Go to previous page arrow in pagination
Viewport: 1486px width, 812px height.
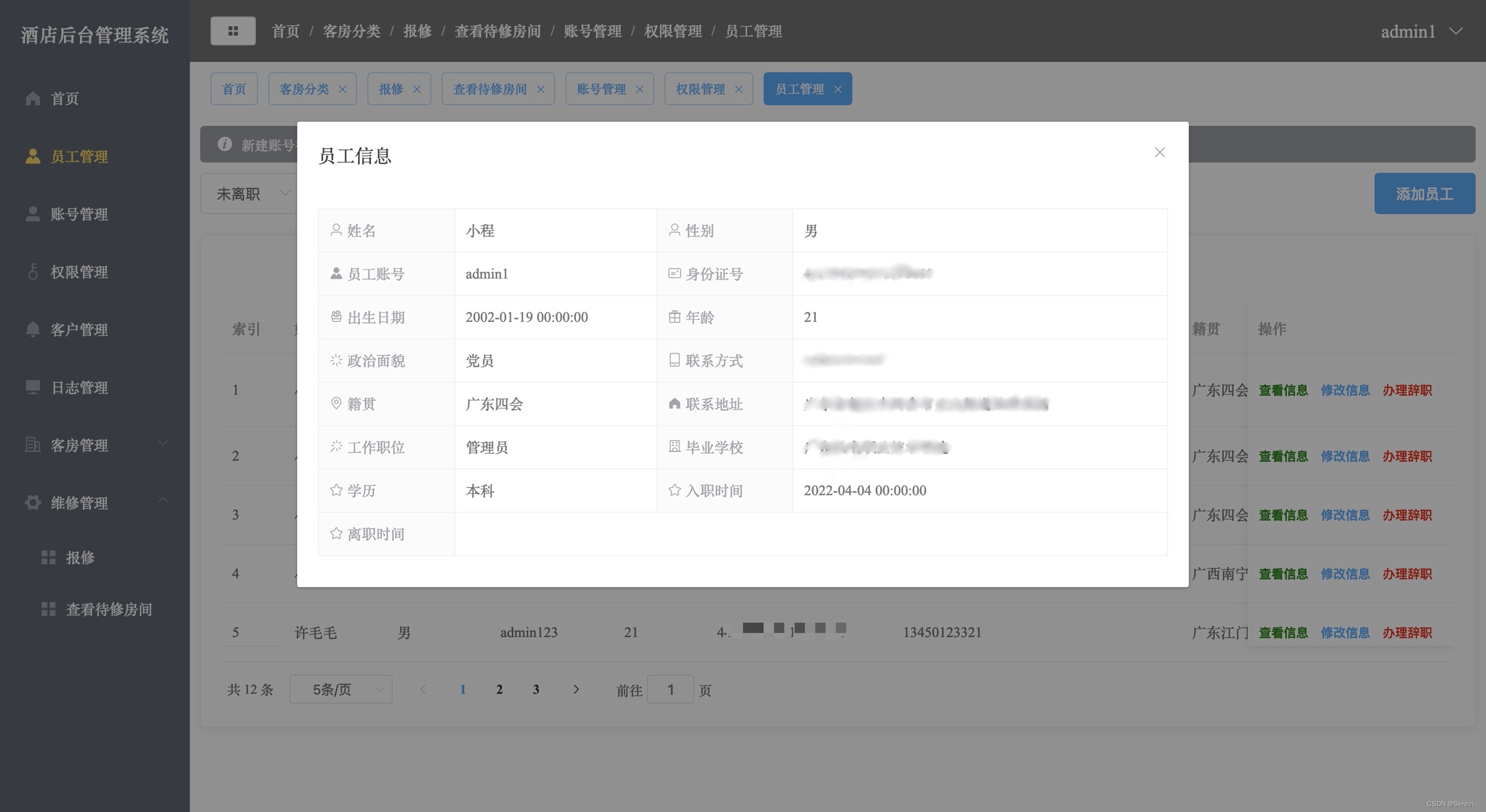pyautogui.click(x=423, y=689)
